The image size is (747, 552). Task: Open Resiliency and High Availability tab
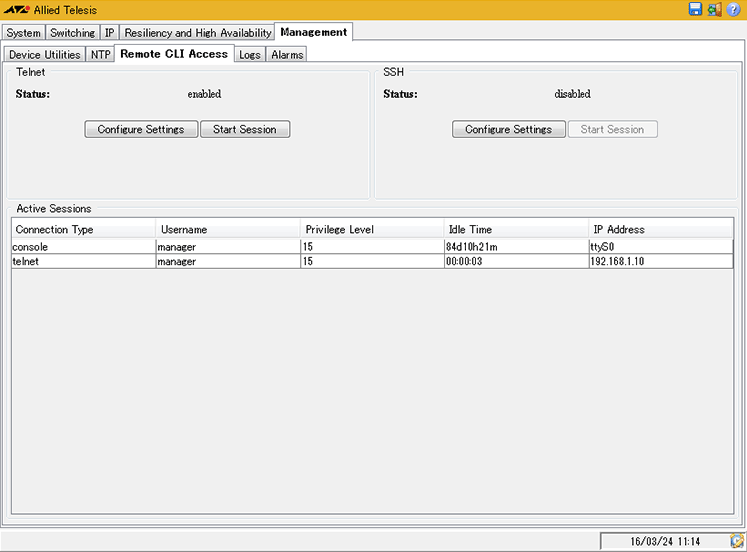coord(198,33)
